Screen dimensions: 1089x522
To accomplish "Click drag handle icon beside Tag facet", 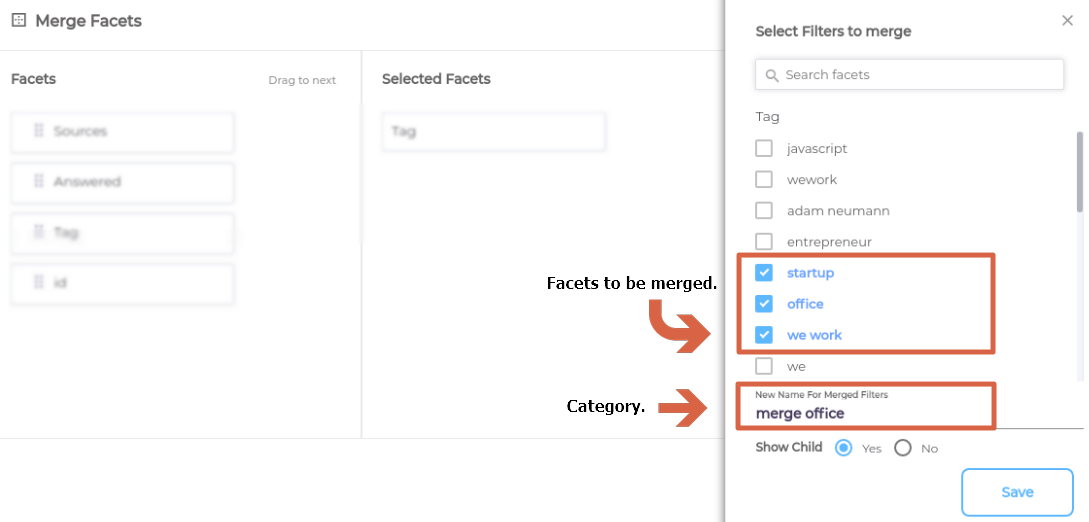I will pyautogui.click(x=39, y=232).
